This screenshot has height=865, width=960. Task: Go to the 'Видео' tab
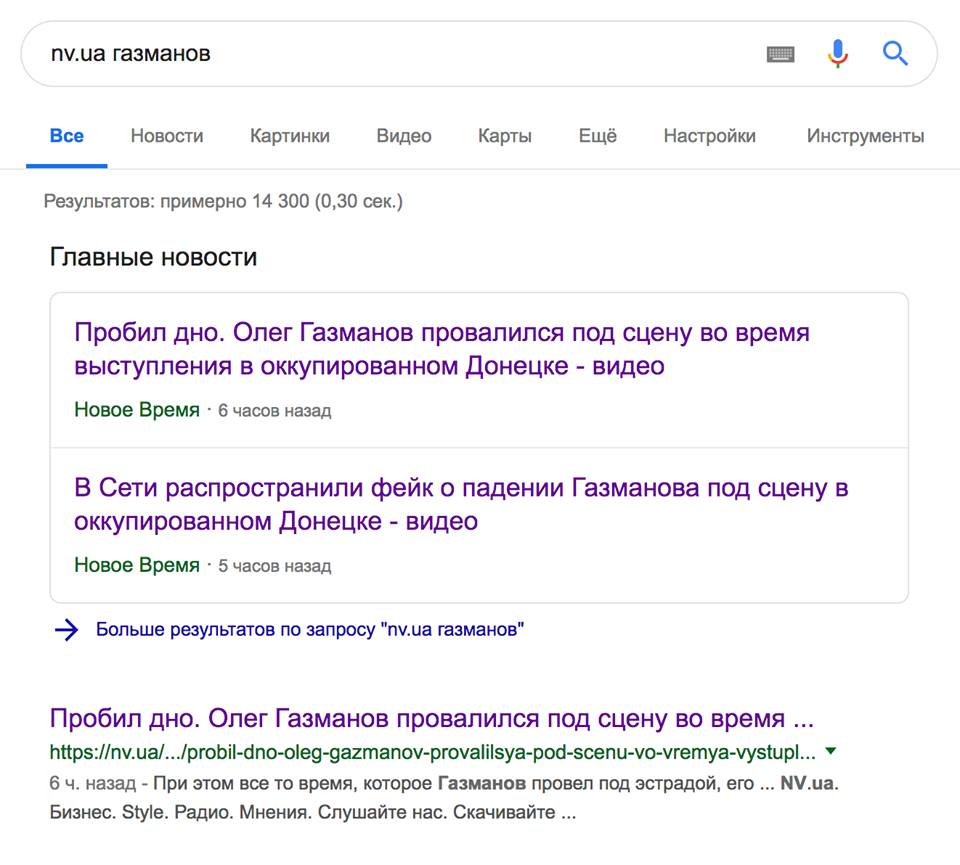[404, 136]
